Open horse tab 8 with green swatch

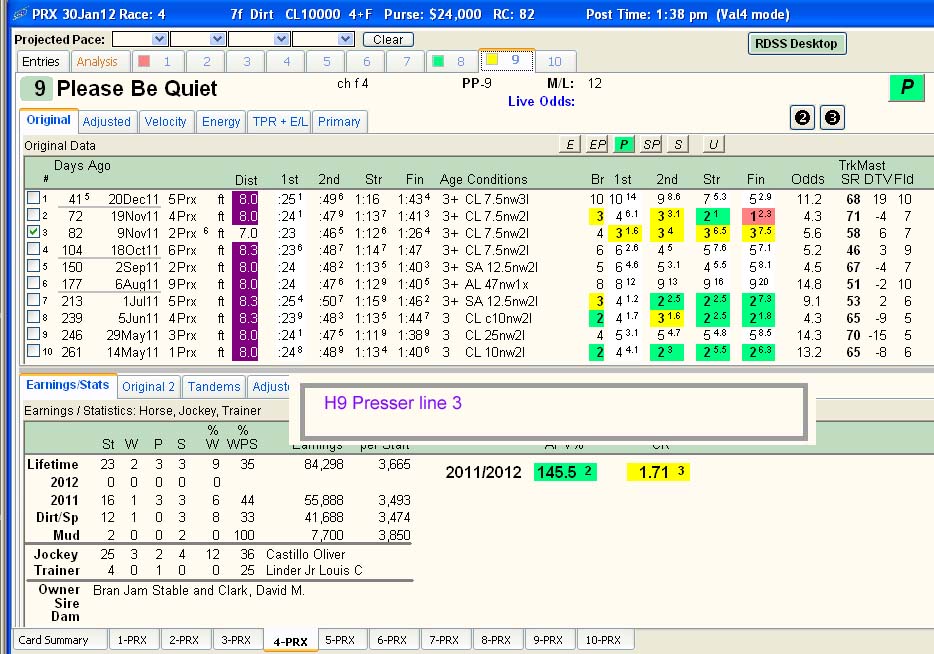pyautogui.click(x=452, y=61)
